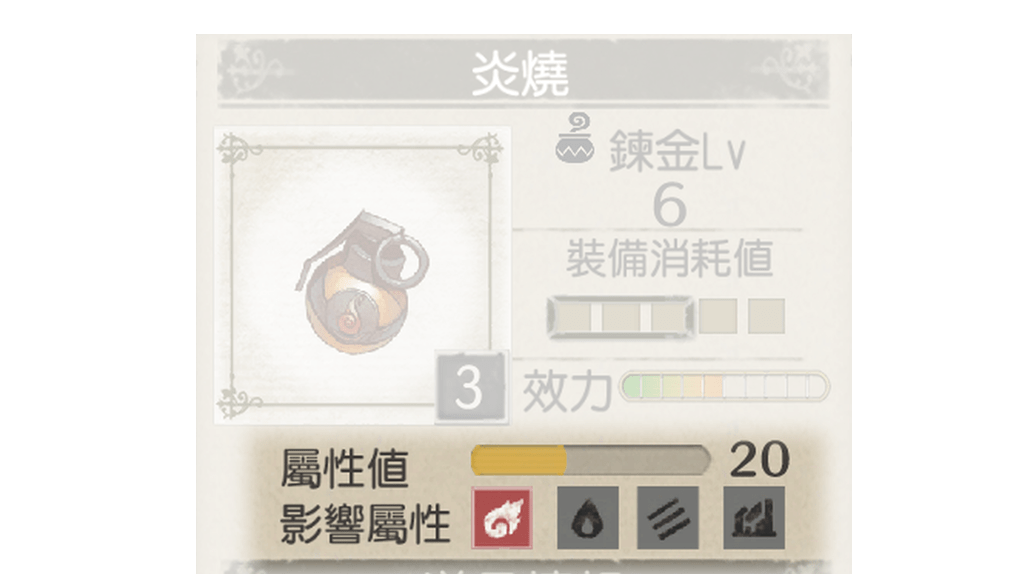1020x574 pixels.
Task: Select the red highlighted fire attribute icon
Action: [x=502, y=518]
